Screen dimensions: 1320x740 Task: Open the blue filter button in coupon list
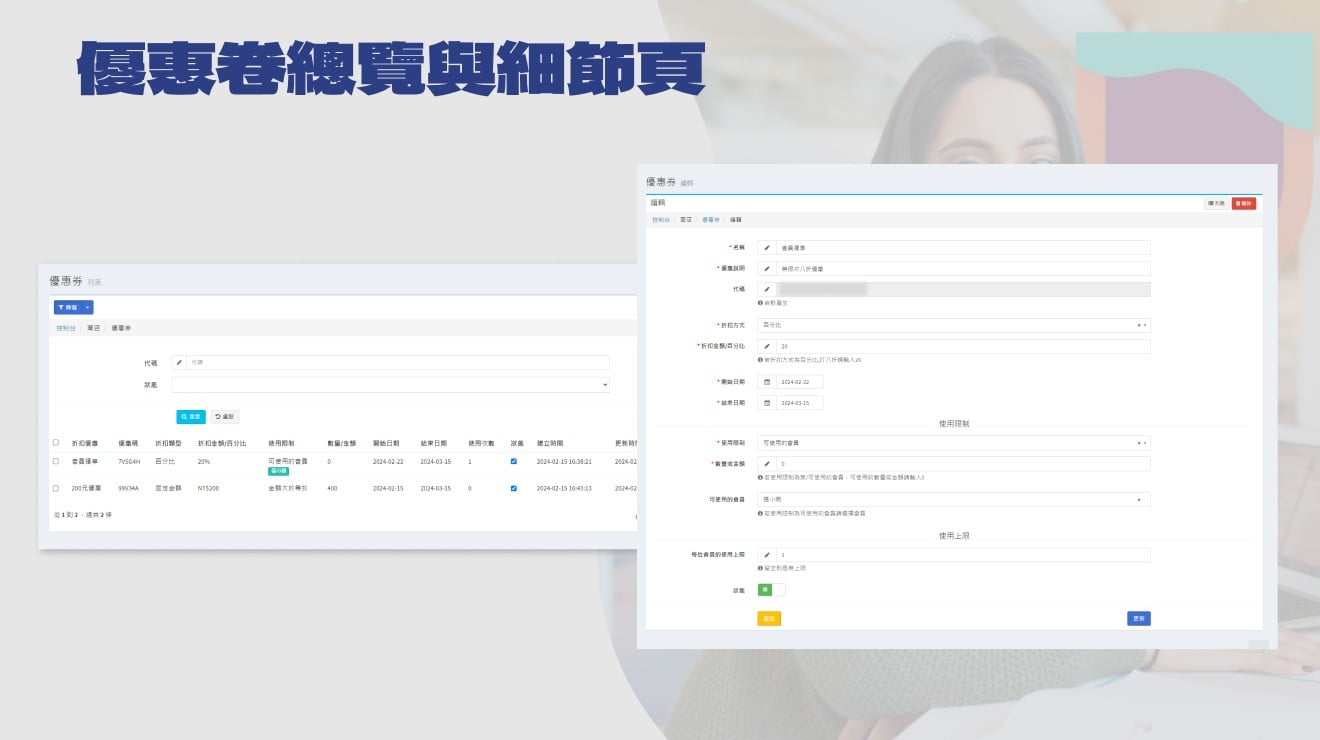click(68, 308)
